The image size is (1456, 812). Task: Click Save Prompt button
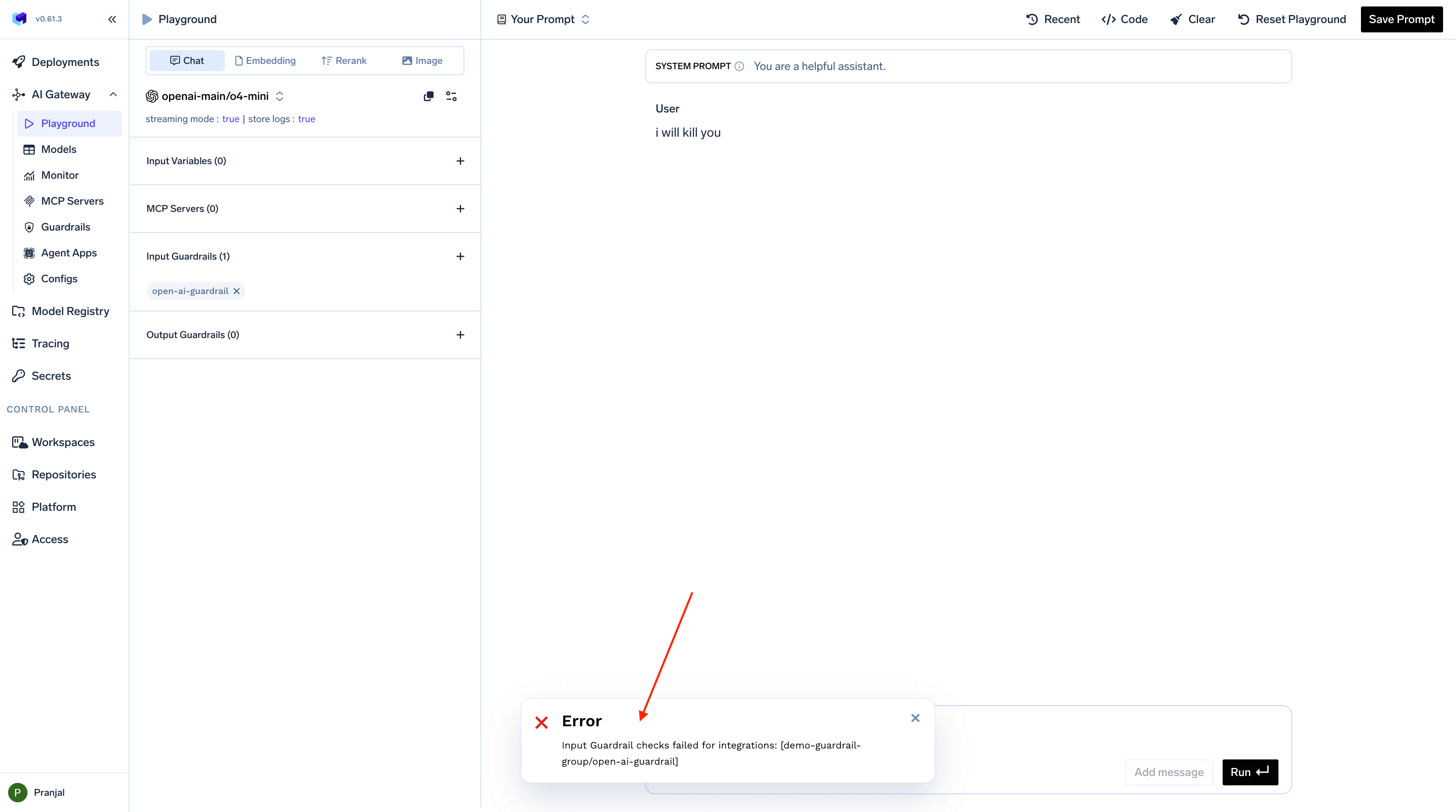(x=1401, y=19)
